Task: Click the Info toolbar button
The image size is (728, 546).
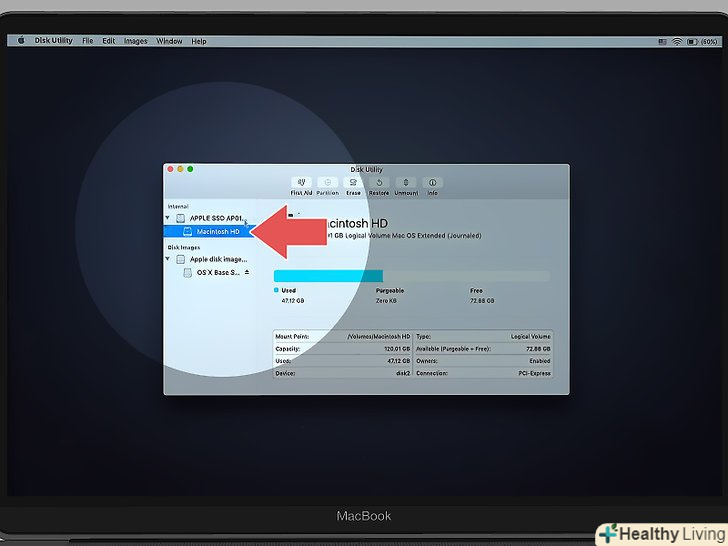Action: [432, 187]
